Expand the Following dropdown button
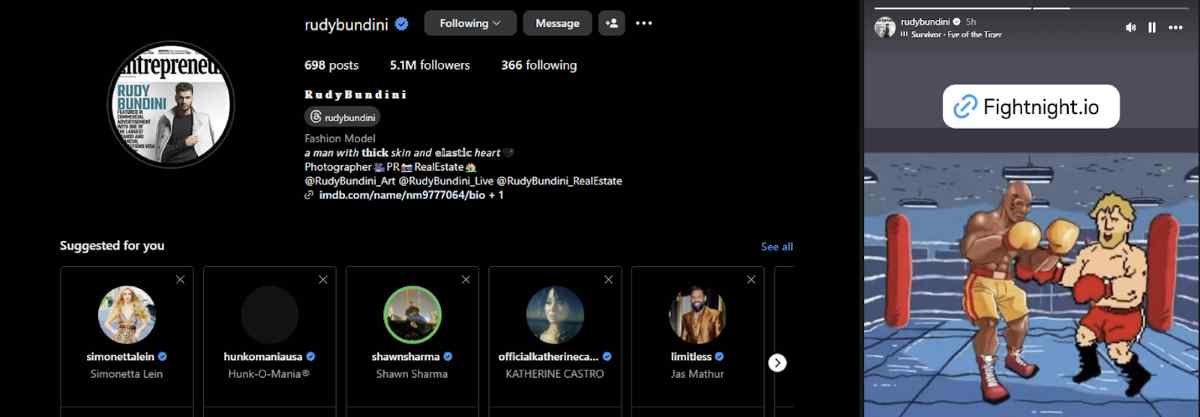This screenshot has height=417, width=1200. [x=470, y=23]
